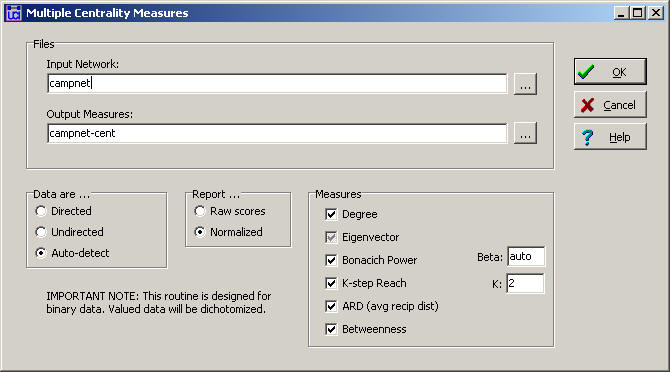Toggle the K-step Reach checkbox

331,283
